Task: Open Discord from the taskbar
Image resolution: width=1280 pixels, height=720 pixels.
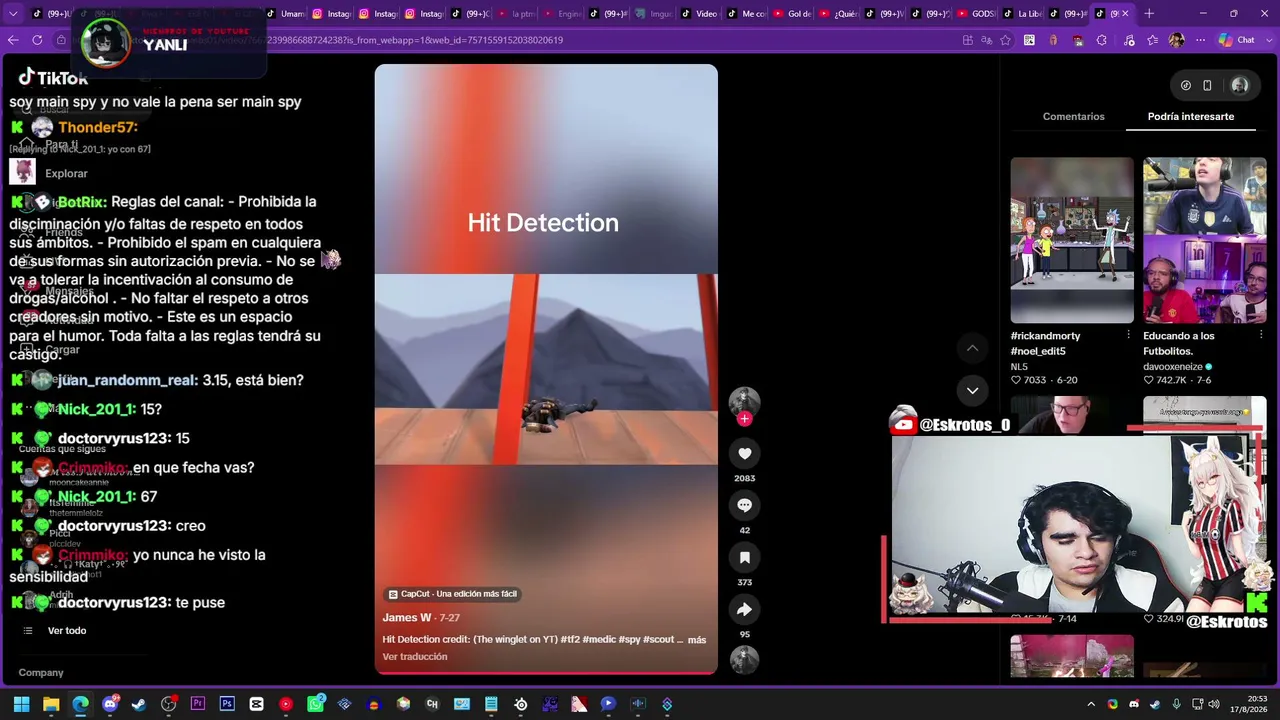Action: 110,704
